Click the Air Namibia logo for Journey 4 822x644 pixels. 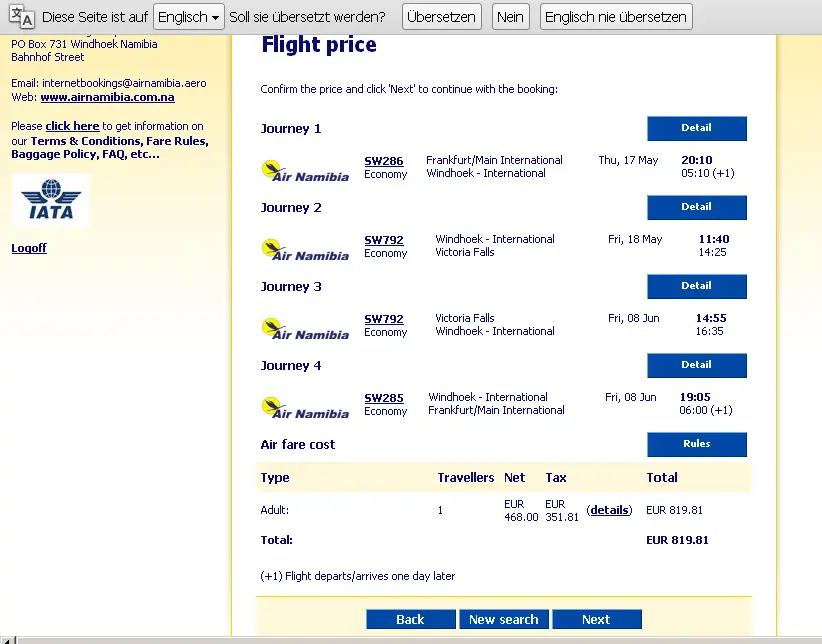click(305, 408)
